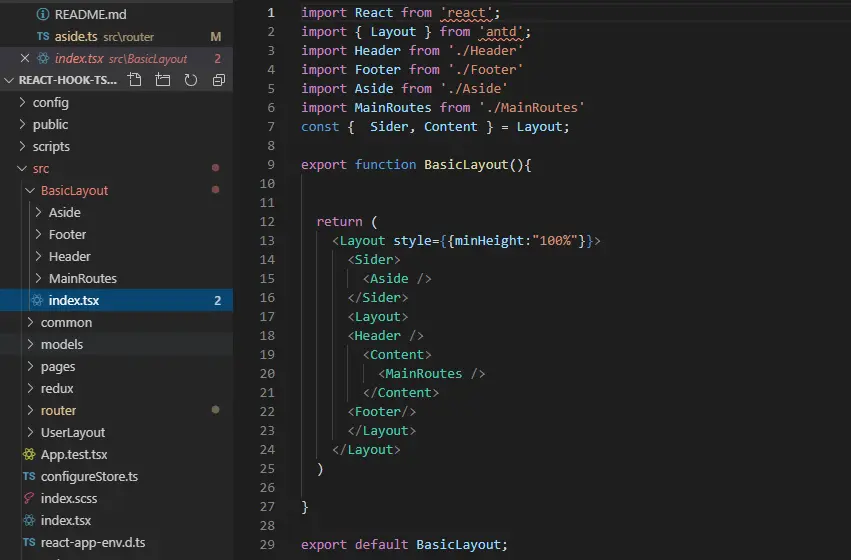
Task: Click './Footer' import path on line 4
Action: [485, 69]
